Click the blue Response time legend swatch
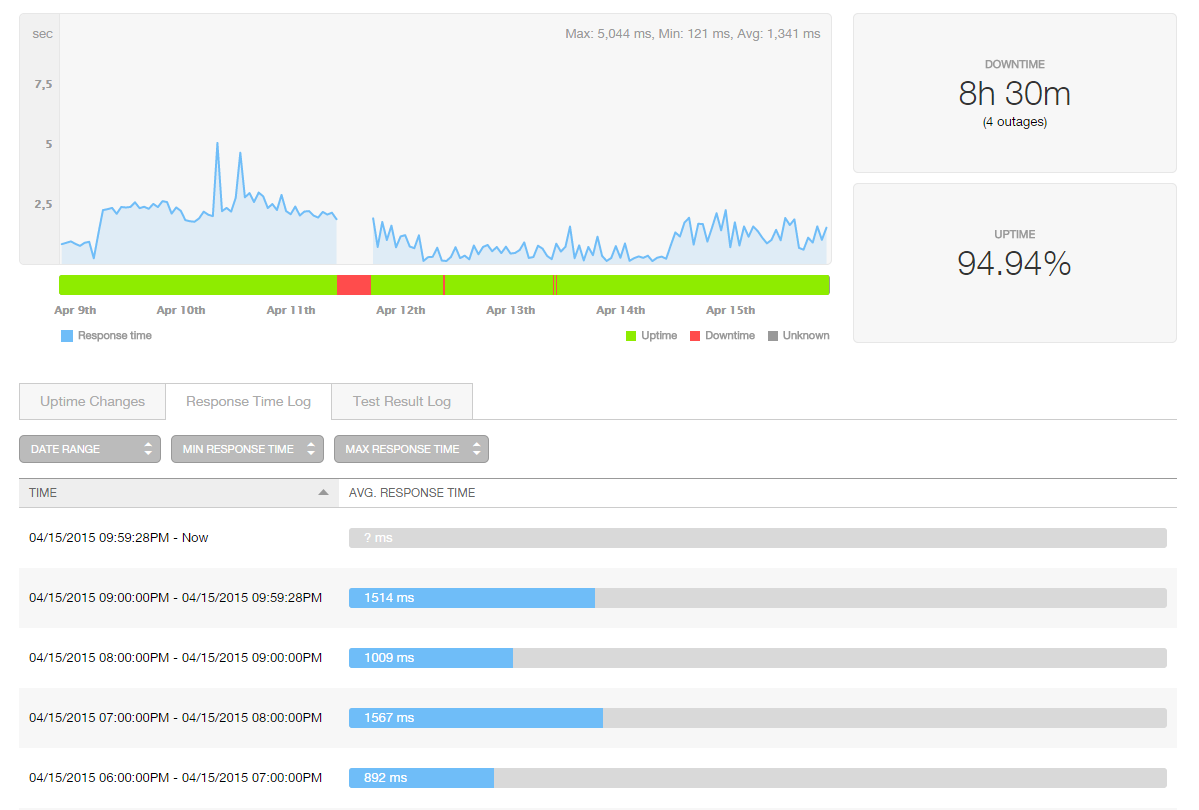Screen dimensions: 1199x810 [x=67, y=336]
